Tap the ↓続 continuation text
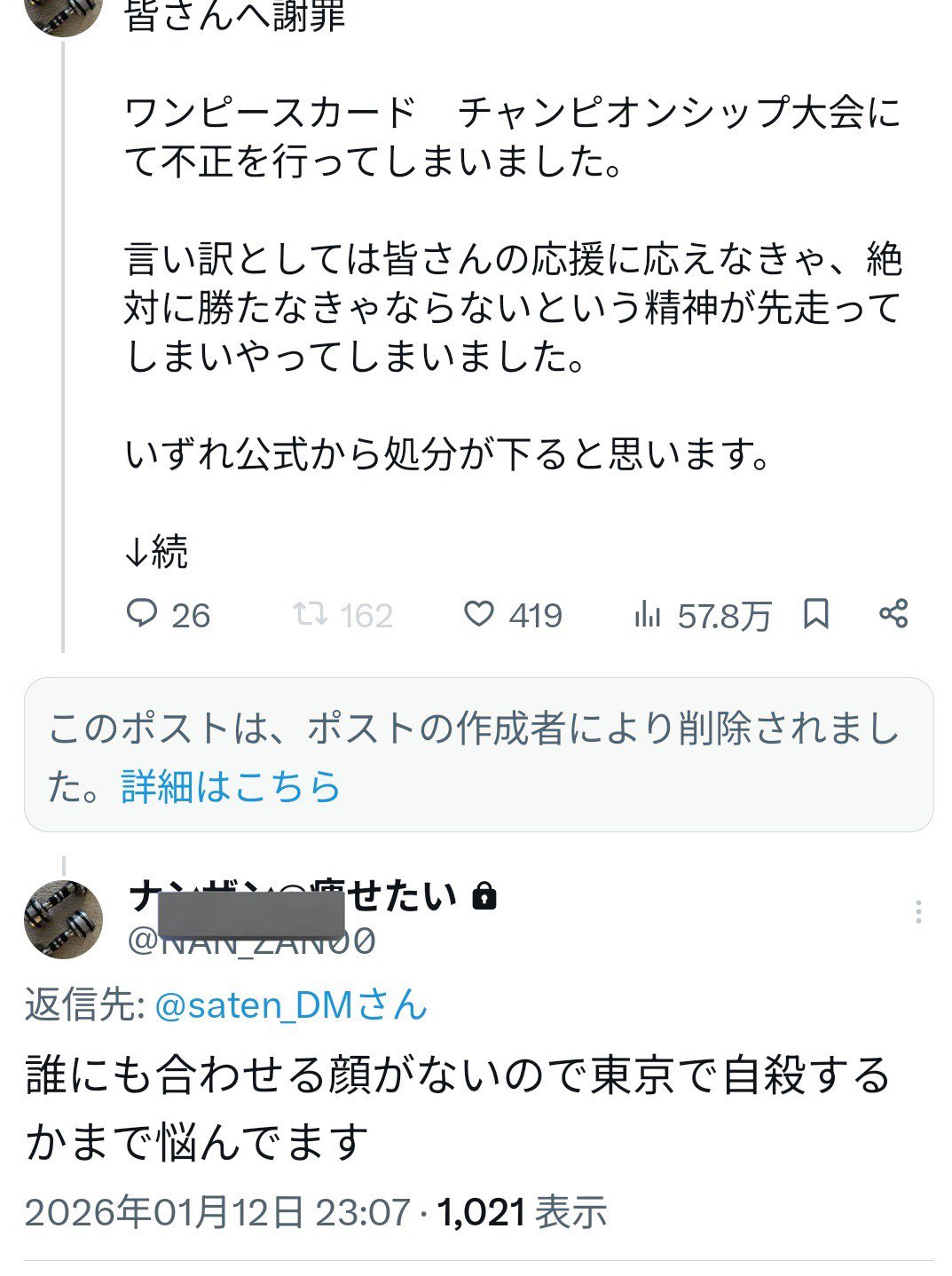This screenshot has width=952, height=1276. coord(156,552)
